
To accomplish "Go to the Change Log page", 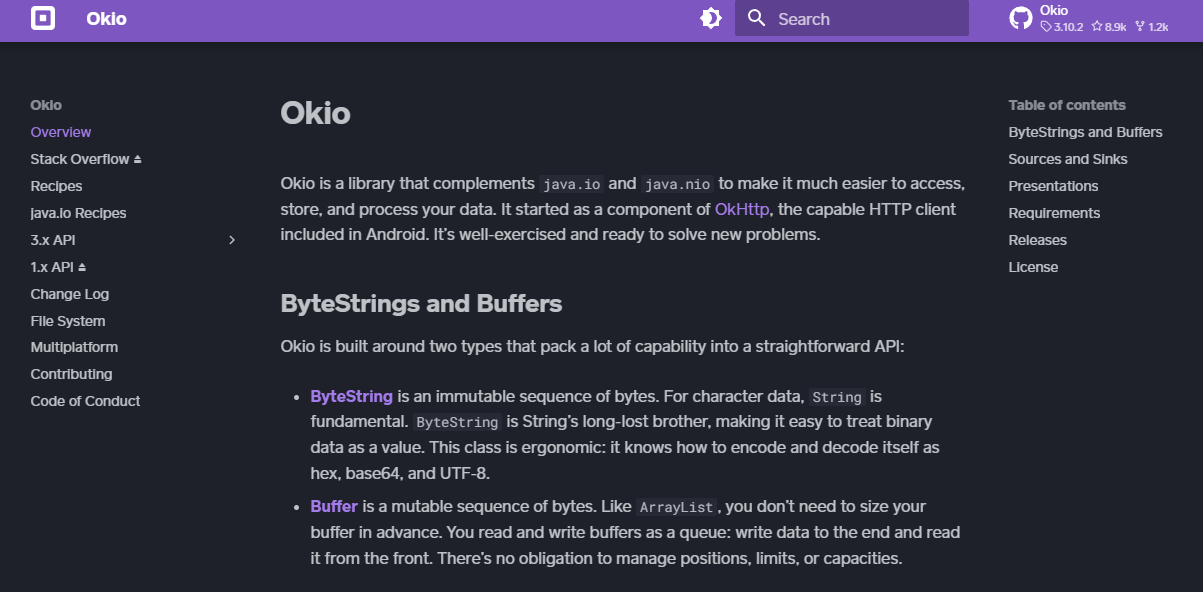I will (x=69, y=294).
